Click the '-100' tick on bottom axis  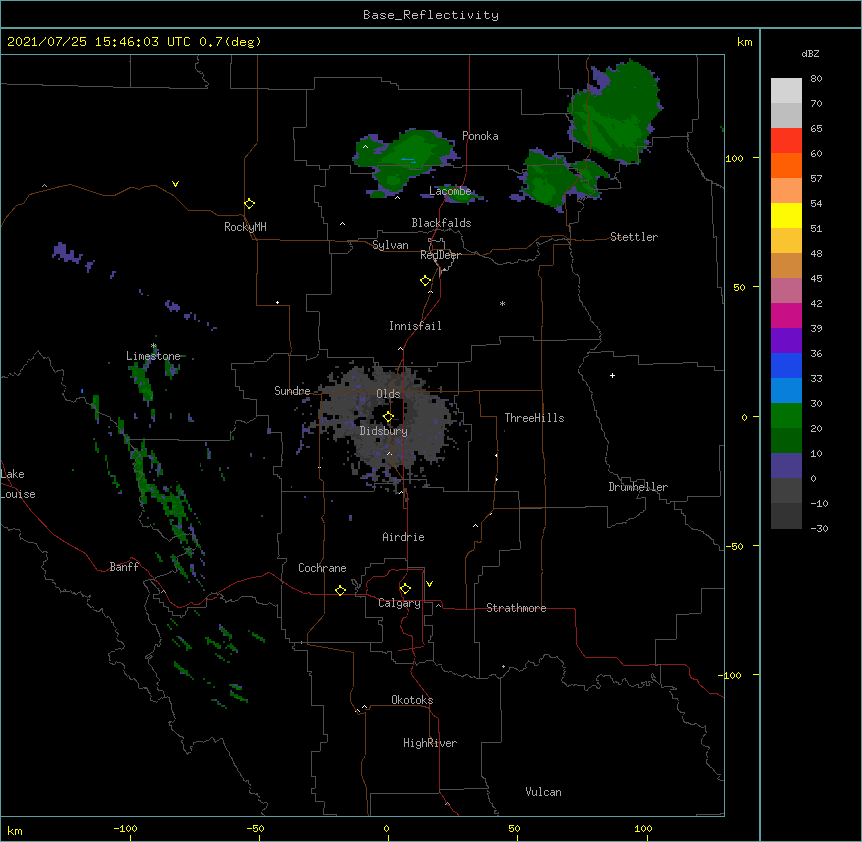click(125, 828)
